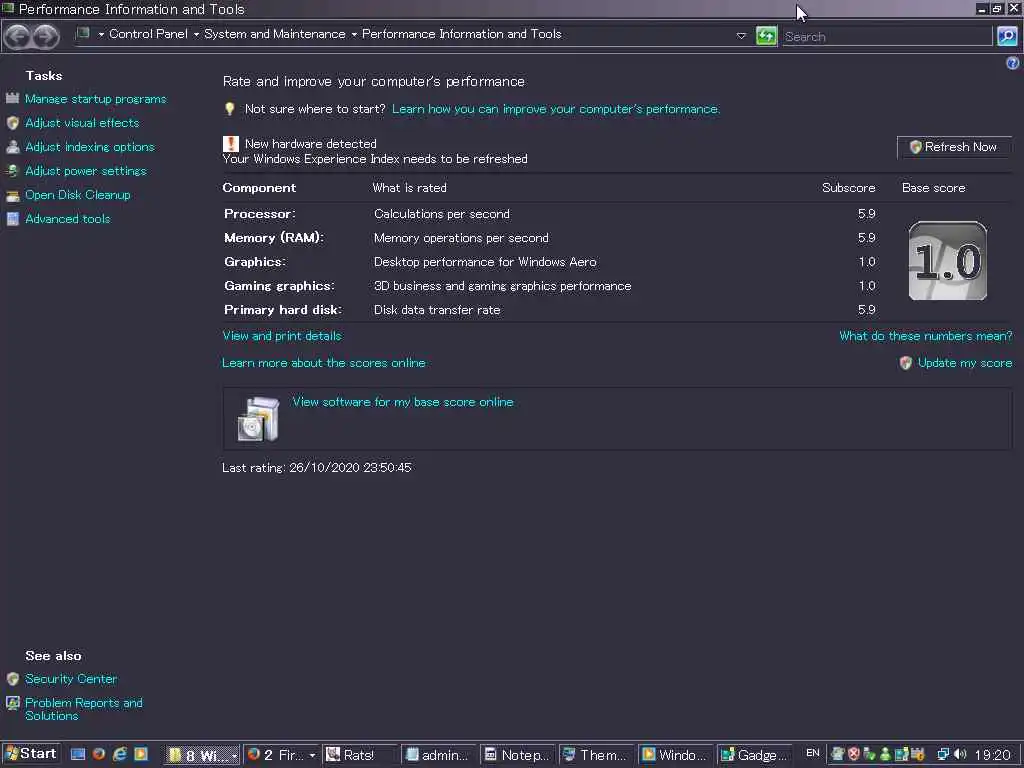Click the light bulb tip icon
1024x768 pixels.
(230, 109)
